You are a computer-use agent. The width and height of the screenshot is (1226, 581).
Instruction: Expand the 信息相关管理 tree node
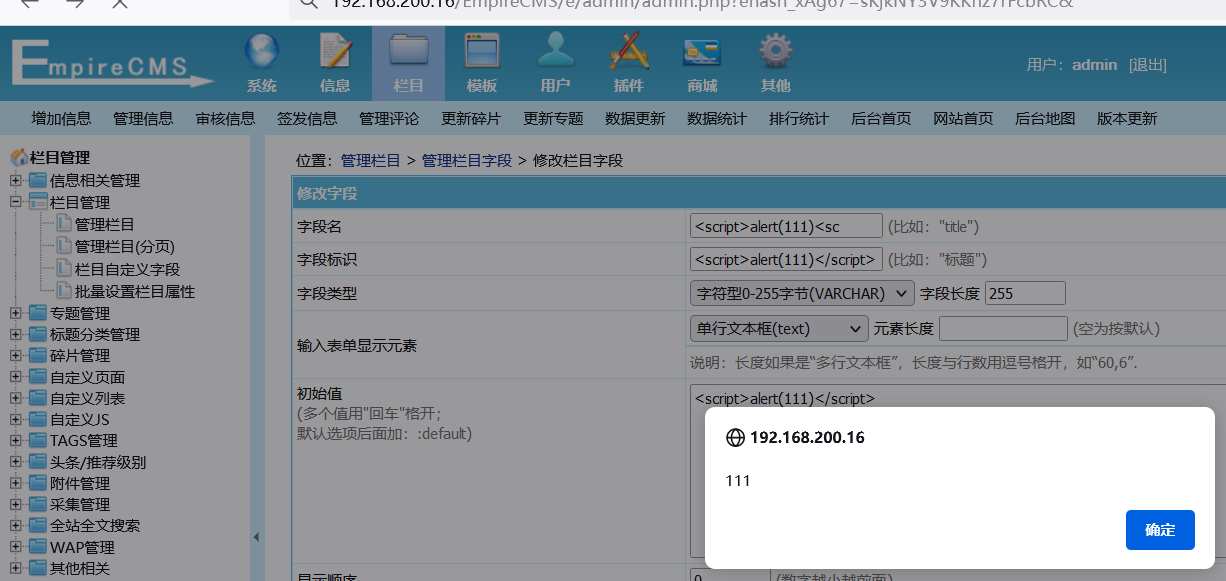[x=15, y=181]
